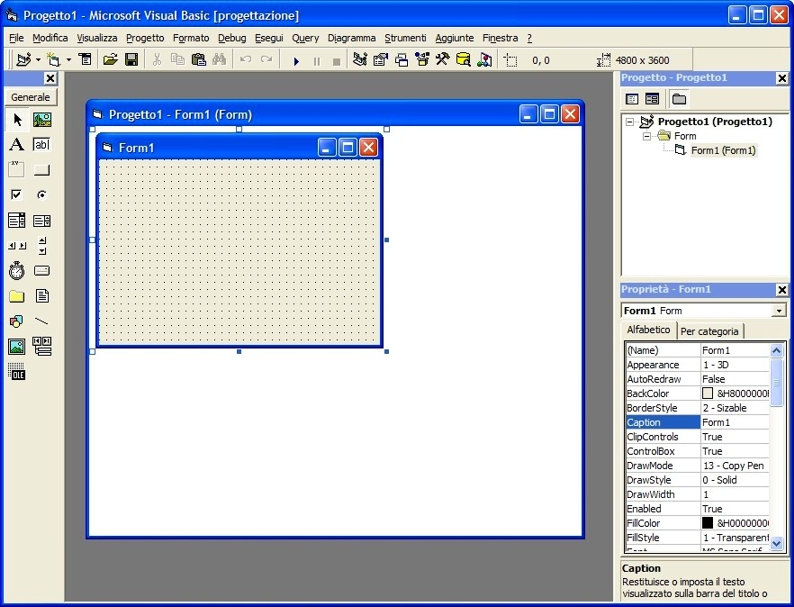794x607 pixels.
Task: Click the BackColor color swatch
Action: [x=707, y=393]
